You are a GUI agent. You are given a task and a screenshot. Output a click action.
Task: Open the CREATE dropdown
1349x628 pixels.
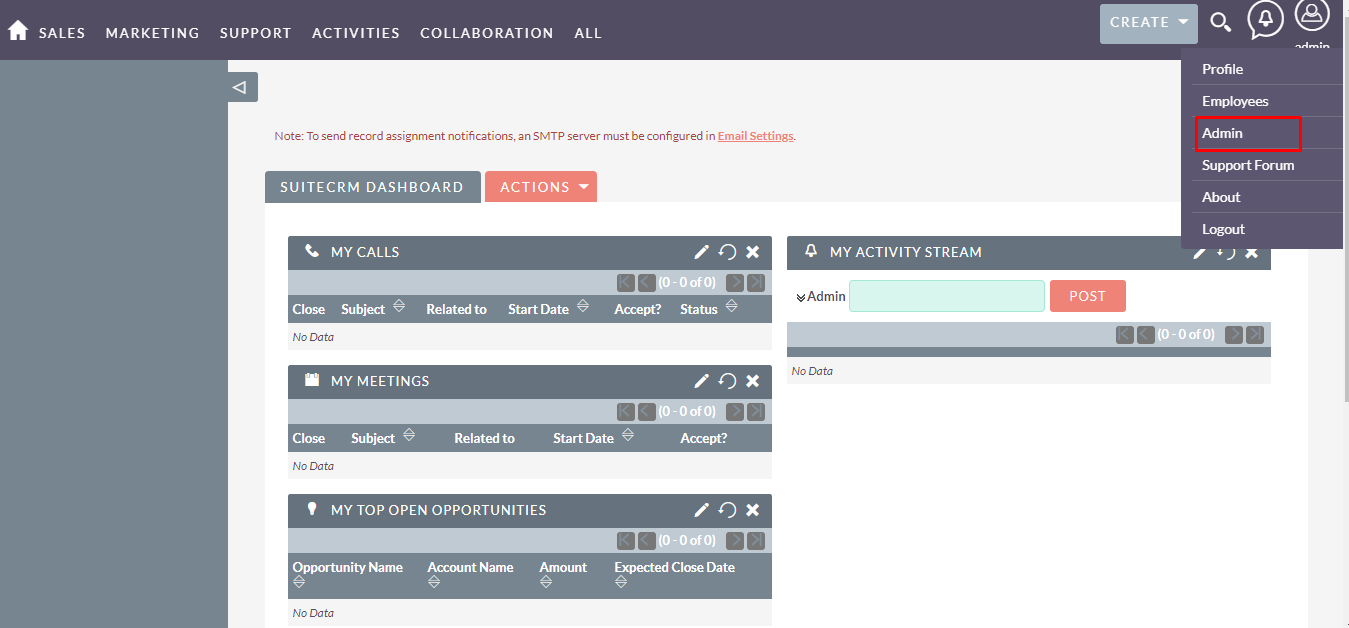[1149, 23]
